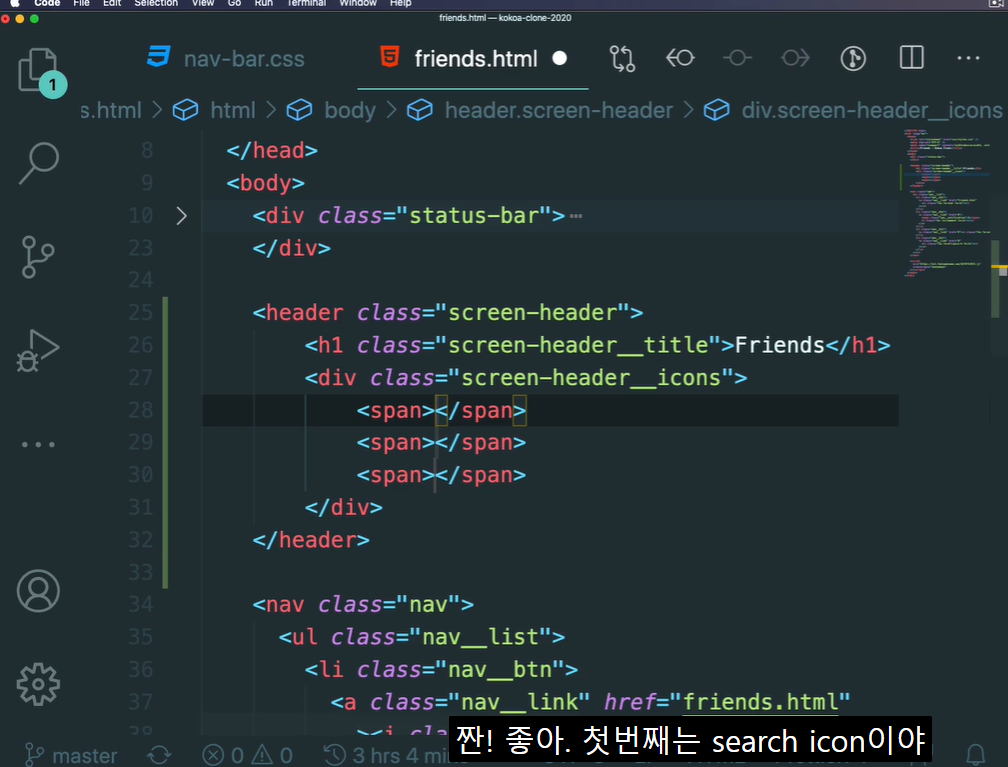The image size is (1008, 767).
Task: Click the opening <body> tag on line 9
Action: tap(266, 183)
